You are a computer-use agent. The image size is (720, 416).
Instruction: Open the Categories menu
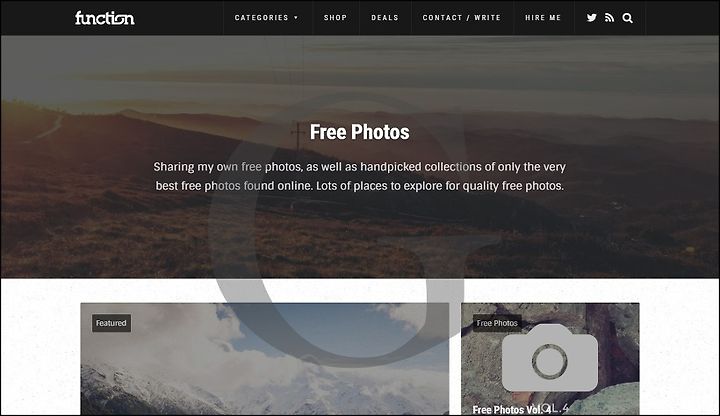point(262,18)
